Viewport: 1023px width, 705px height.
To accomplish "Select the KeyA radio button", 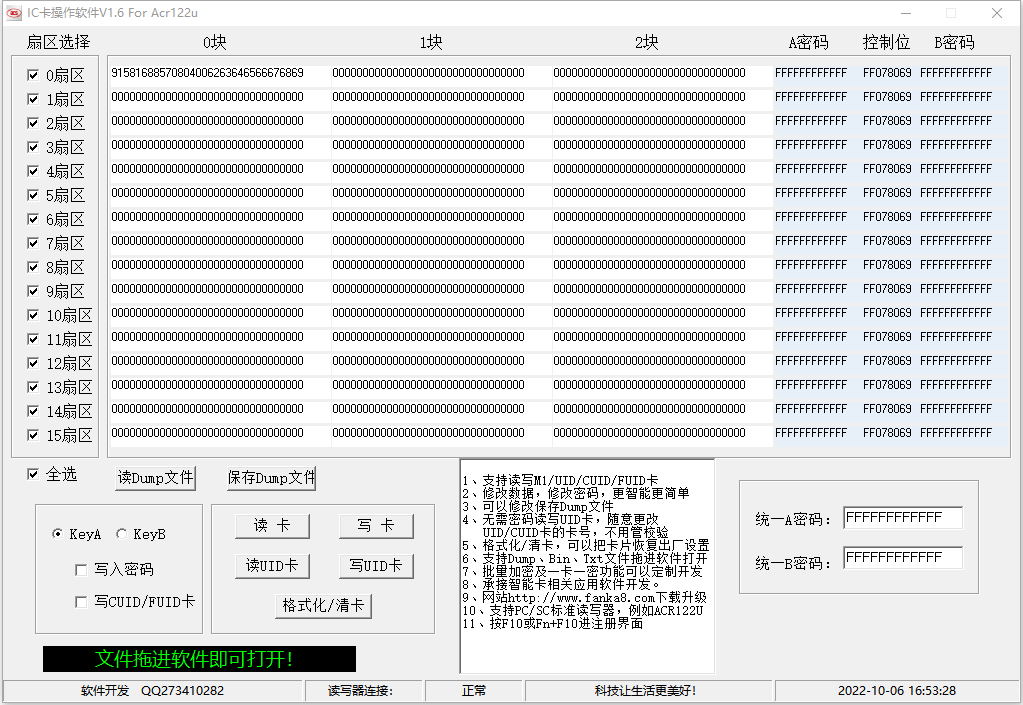I will point(57,534).
